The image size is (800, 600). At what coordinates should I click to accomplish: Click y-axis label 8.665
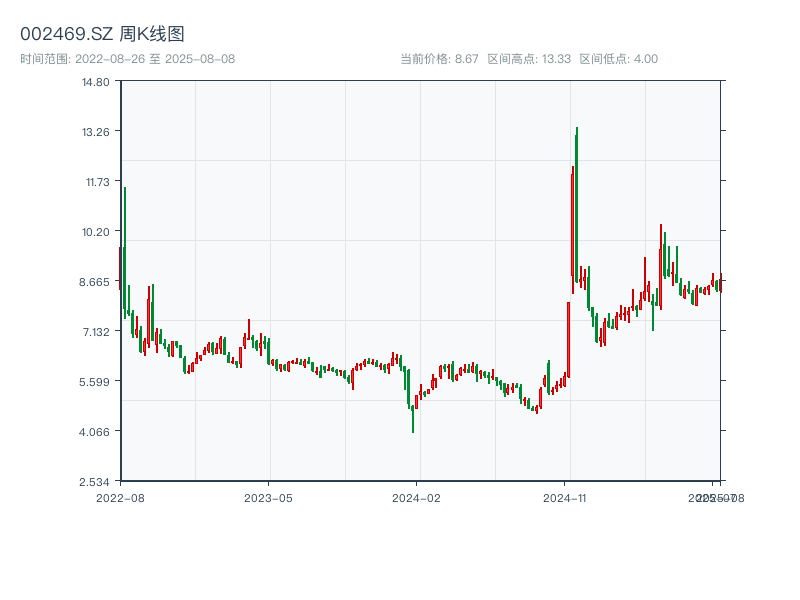coord(94,282)
